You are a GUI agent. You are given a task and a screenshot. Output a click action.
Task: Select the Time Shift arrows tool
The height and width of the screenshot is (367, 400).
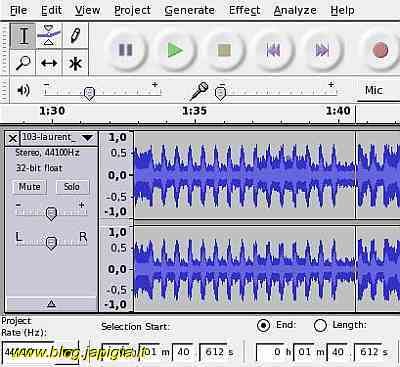(x=49, y=62)
